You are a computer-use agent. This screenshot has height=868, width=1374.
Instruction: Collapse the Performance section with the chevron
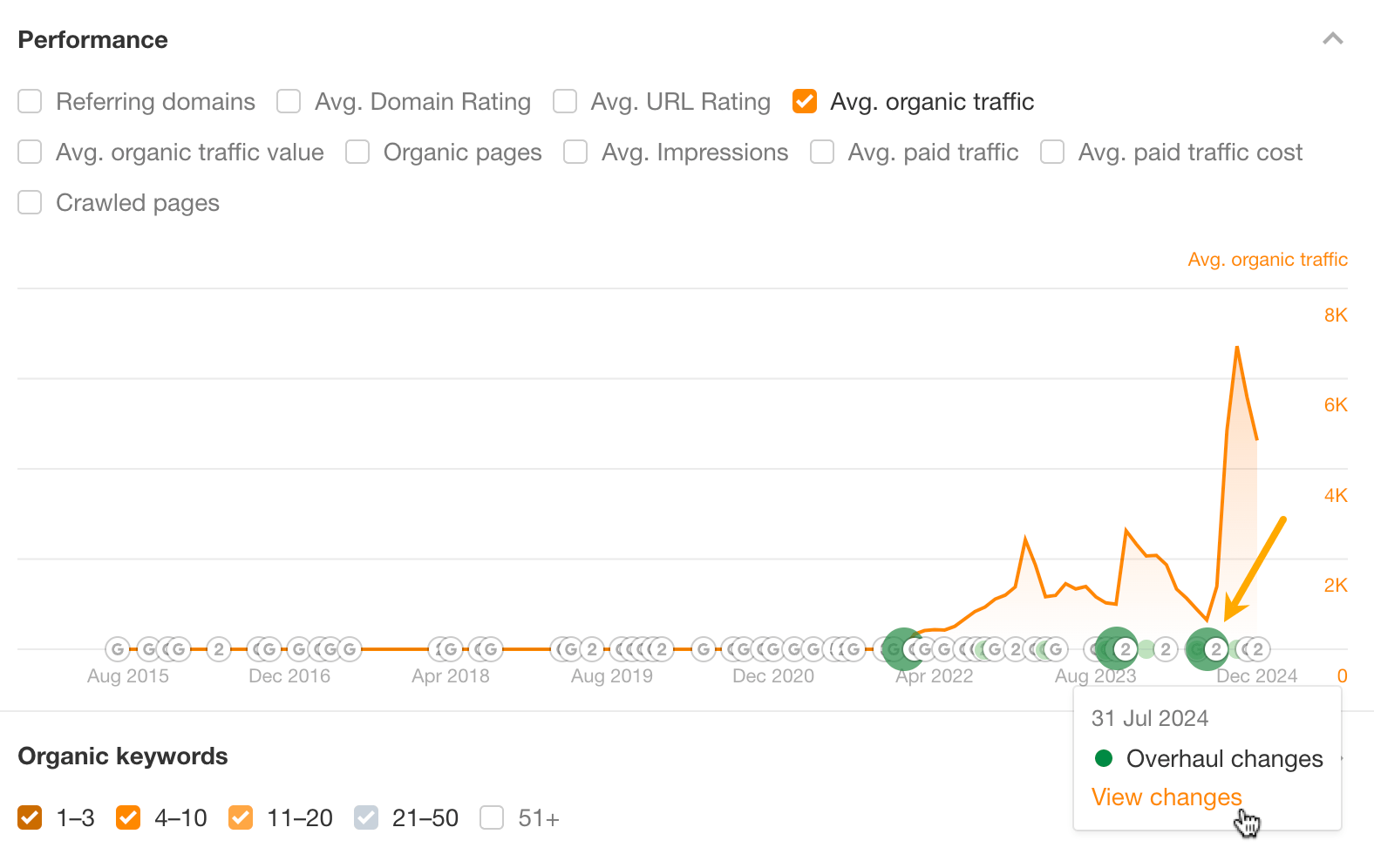pyautogui.click(x=1332, y=39)
